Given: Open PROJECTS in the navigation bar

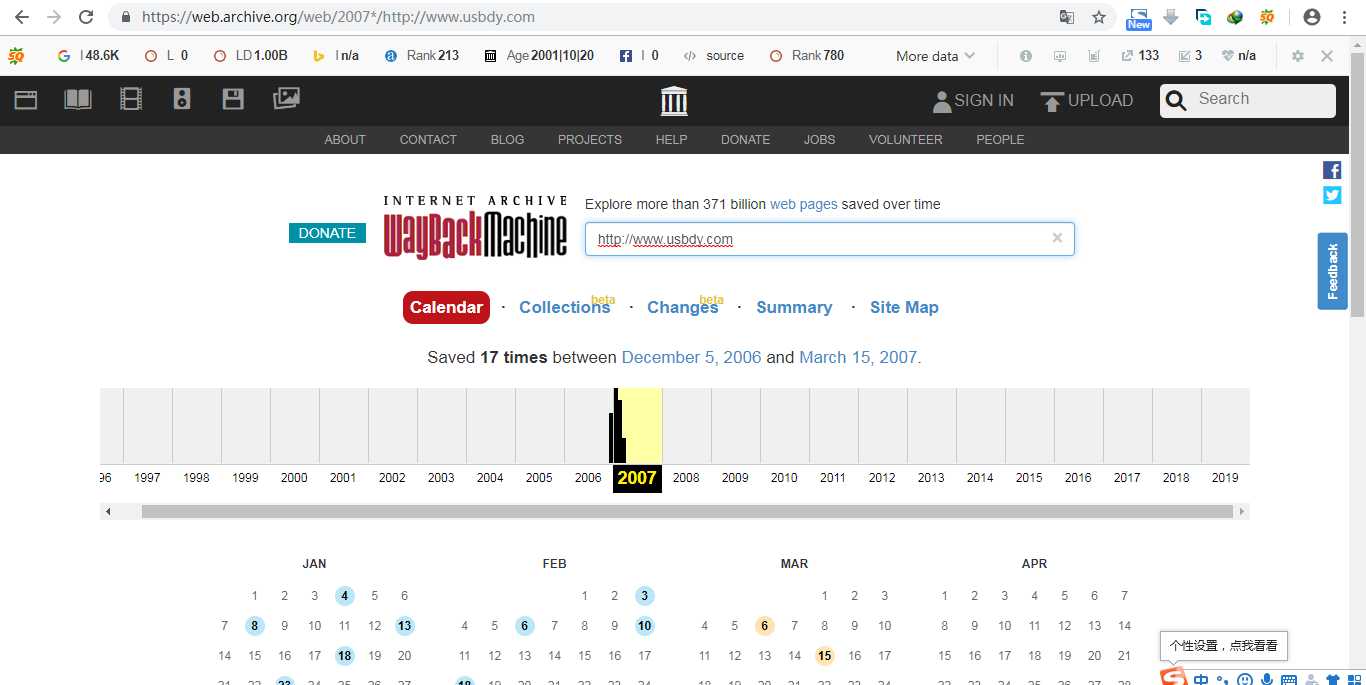Looking at the screenshot, I should (590, 139).
